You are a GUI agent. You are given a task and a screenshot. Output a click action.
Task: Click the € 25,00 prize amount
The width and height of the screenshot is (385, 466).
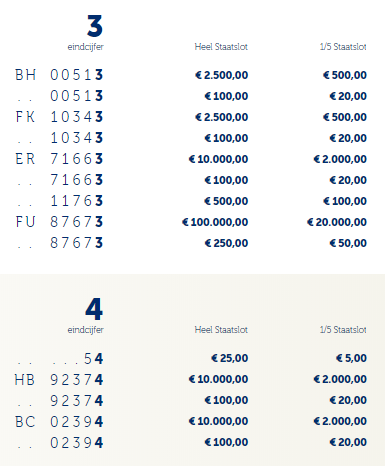coord(230,358)
